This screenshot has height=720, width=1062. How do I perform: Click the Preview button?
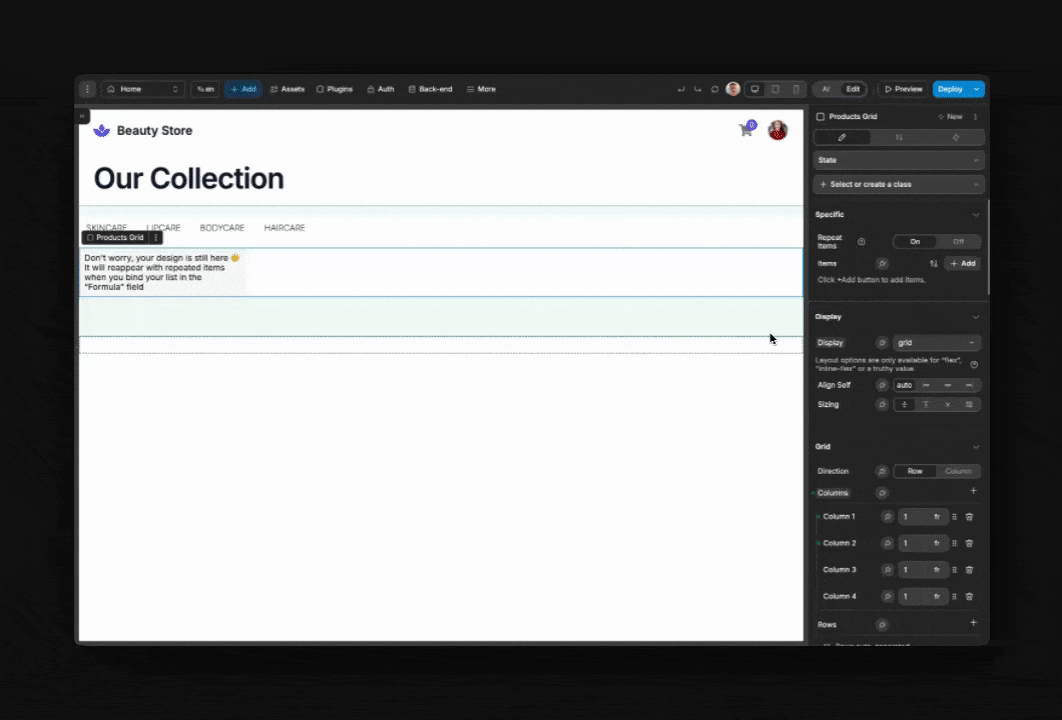(902, 89)
